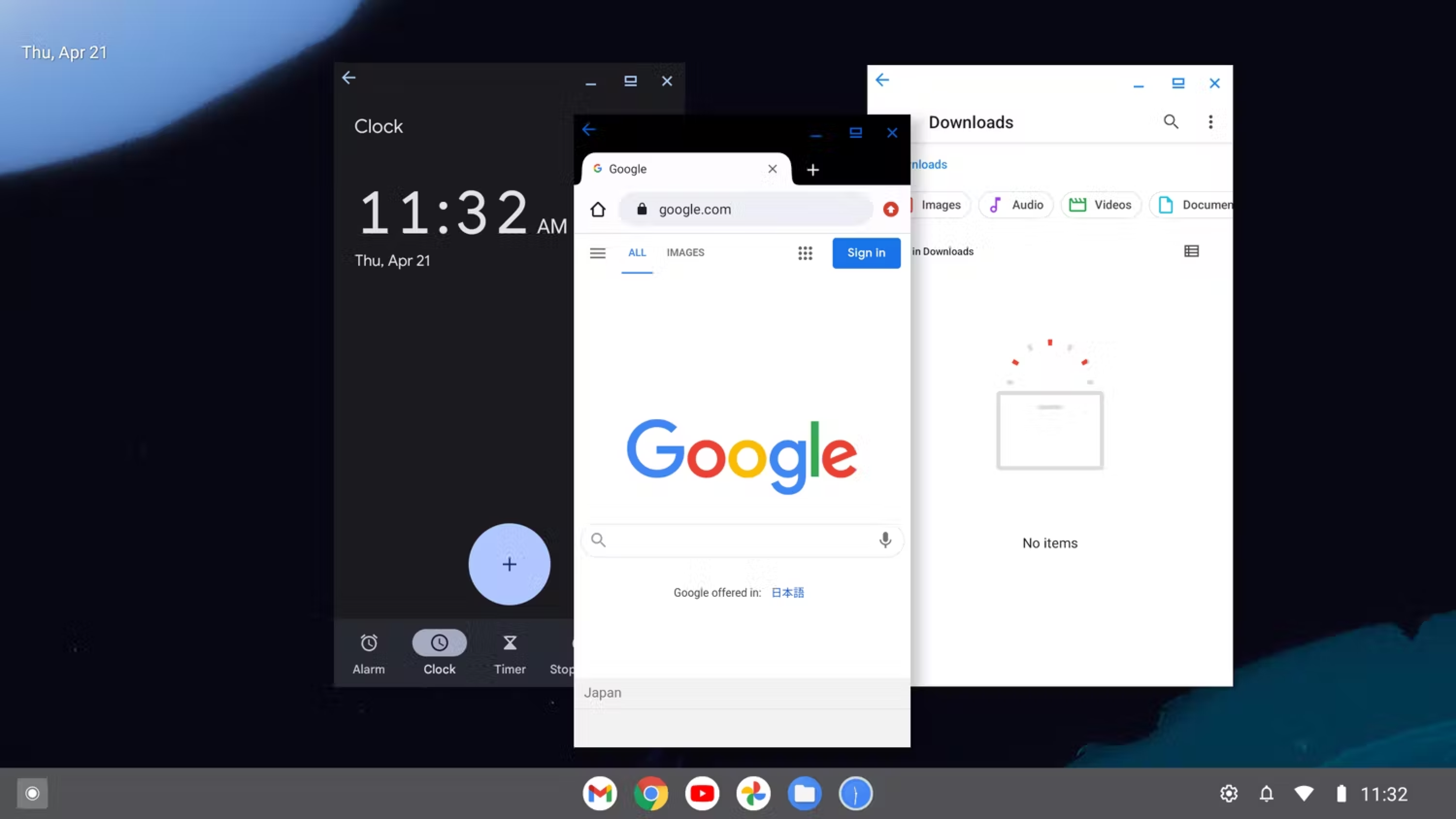Select the Timer tab in Clock
This screenshot has height=819, width=1456.
pos(509,652)
